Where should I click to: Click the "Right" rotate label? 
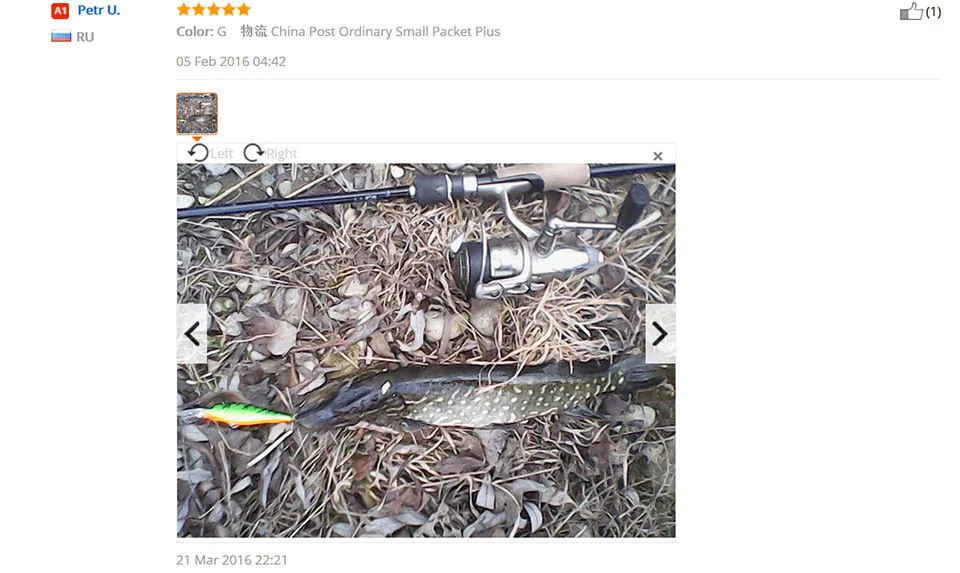pos(282,154)
